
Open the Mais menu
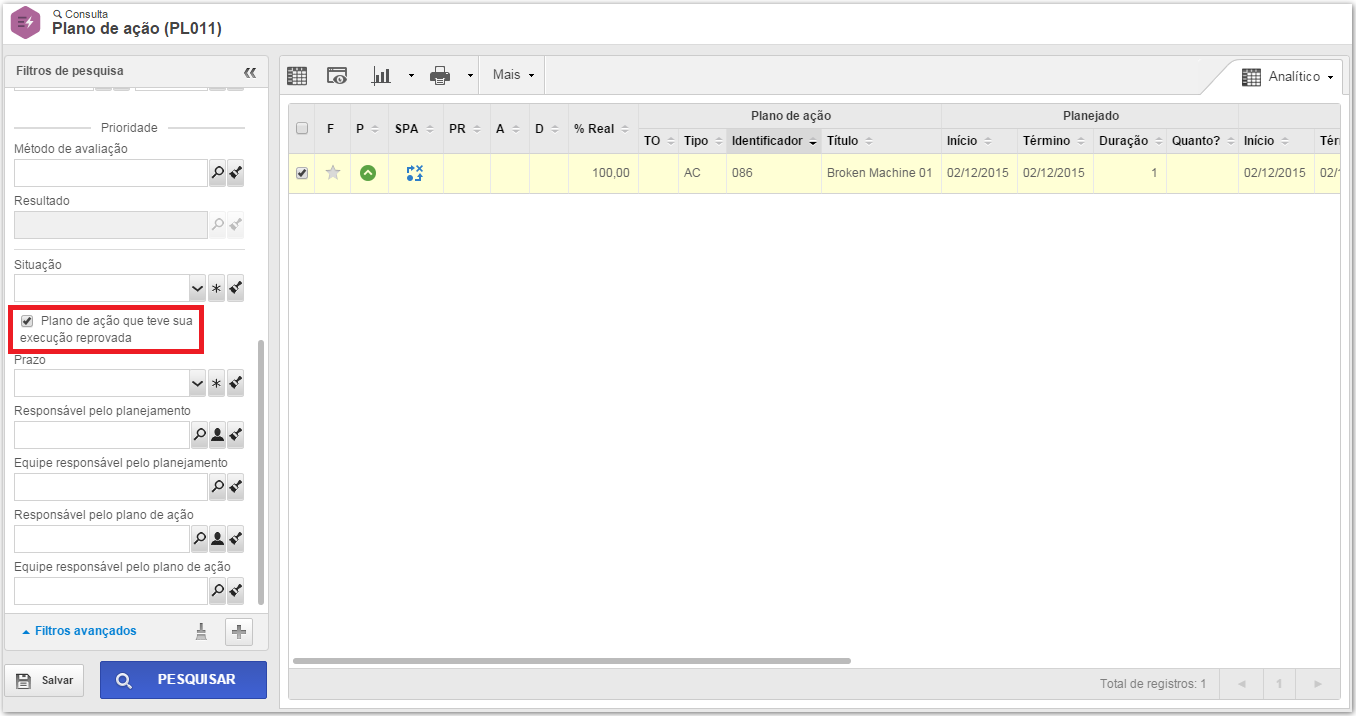(x=513, y=75)
